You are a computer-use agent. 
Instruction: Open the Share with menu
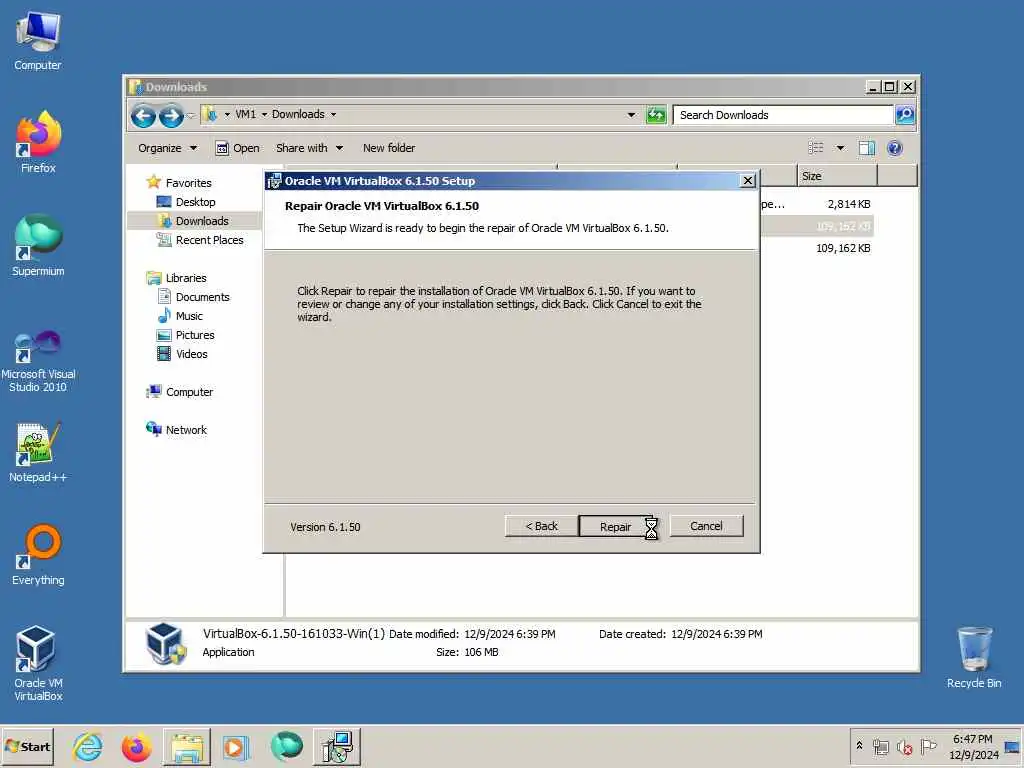(x=309, y=148)
